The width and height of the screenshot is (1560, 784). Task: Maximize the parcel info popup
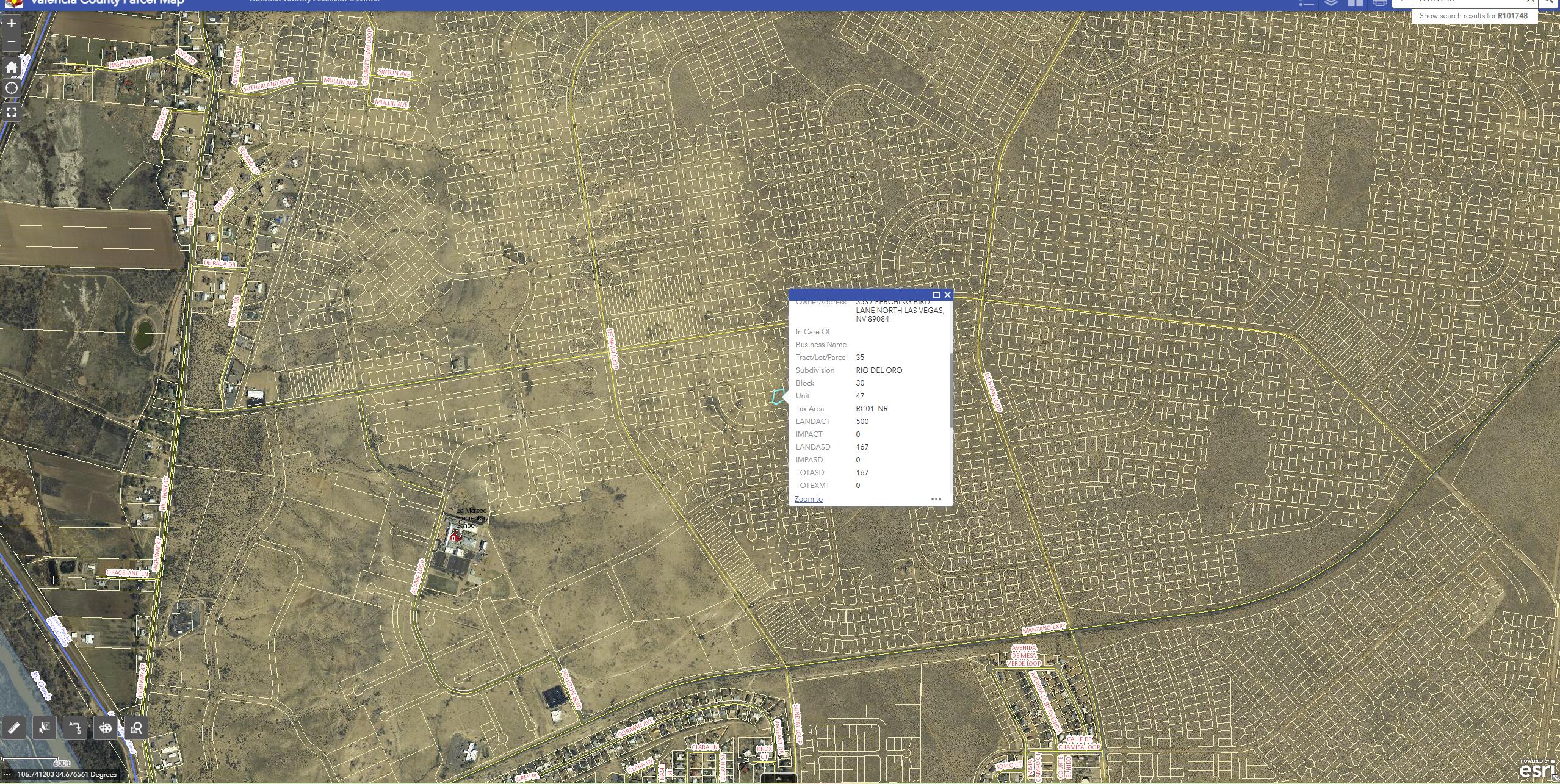click(936, 295)
